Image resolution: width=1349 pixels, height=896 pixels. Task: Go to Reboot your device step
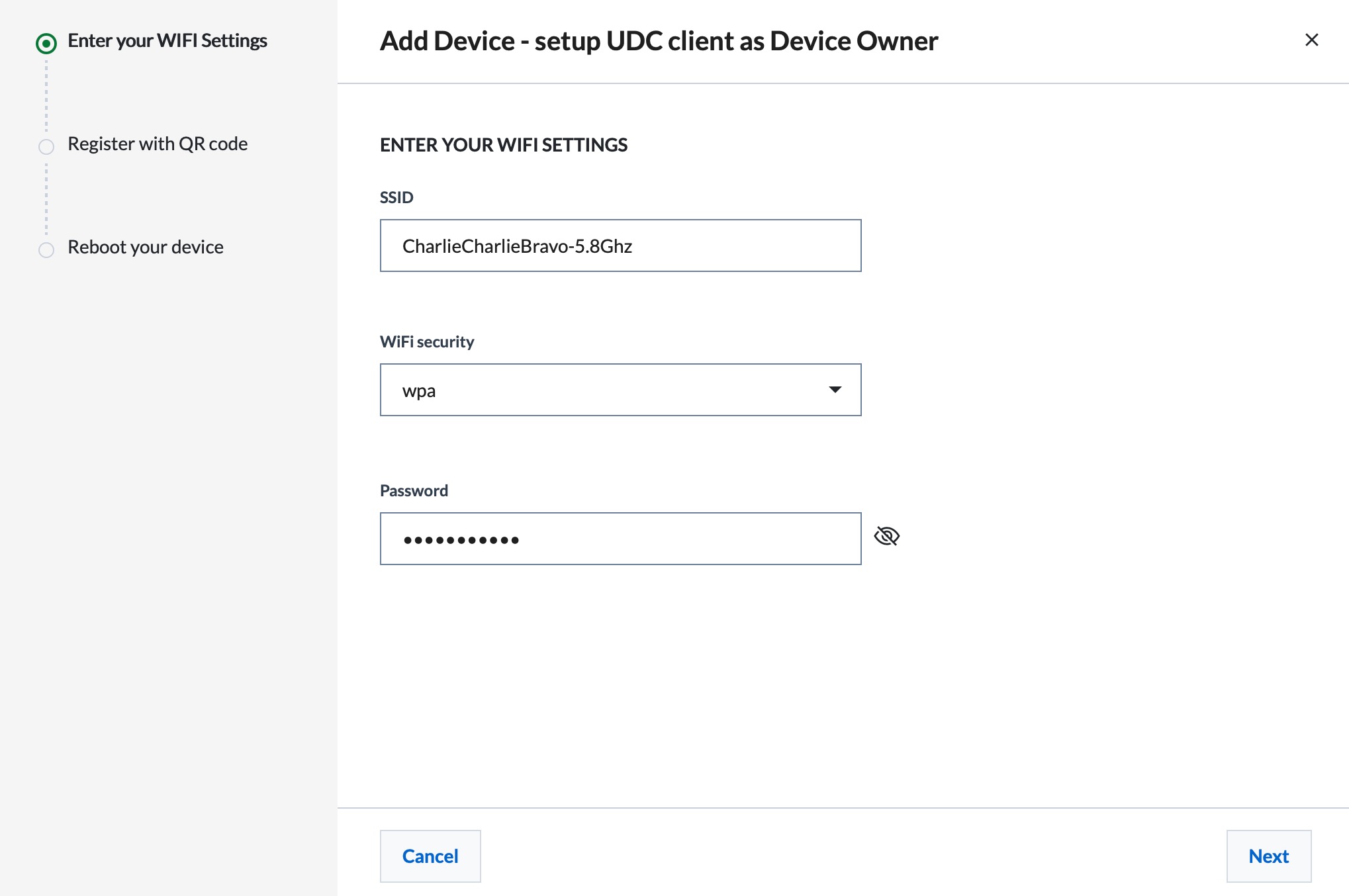pyautogui.click(x=146, y=247)
